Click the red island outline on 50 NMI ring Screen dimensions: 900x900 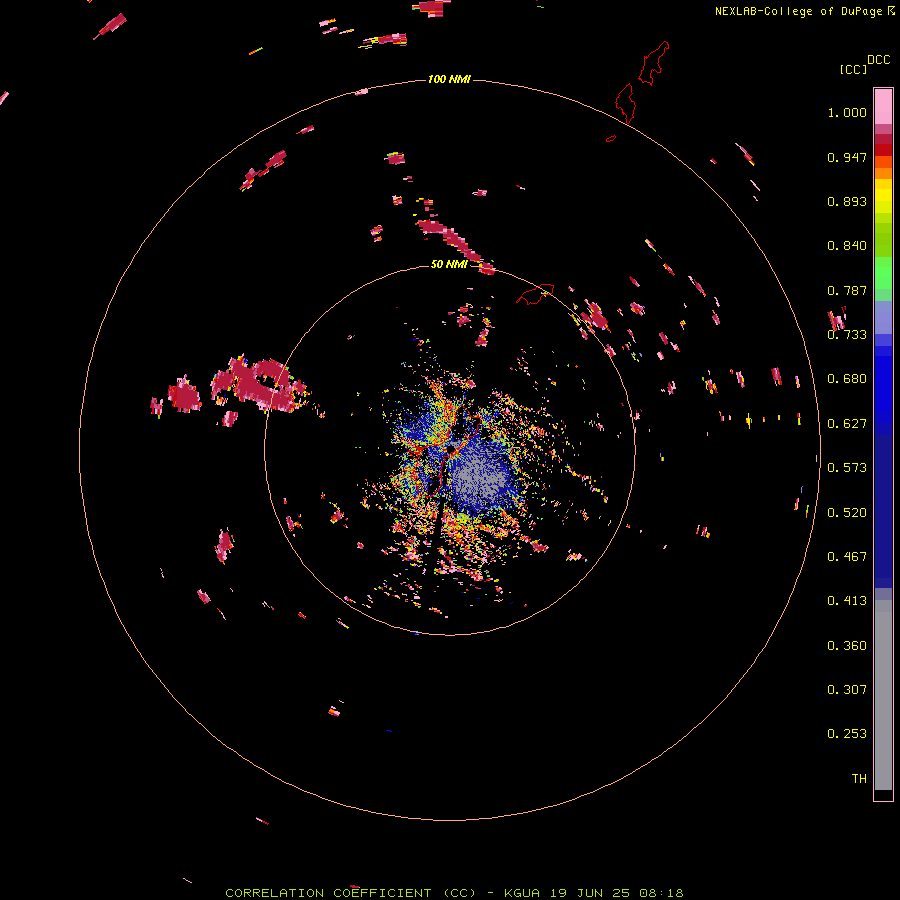(x=535, y=294)
